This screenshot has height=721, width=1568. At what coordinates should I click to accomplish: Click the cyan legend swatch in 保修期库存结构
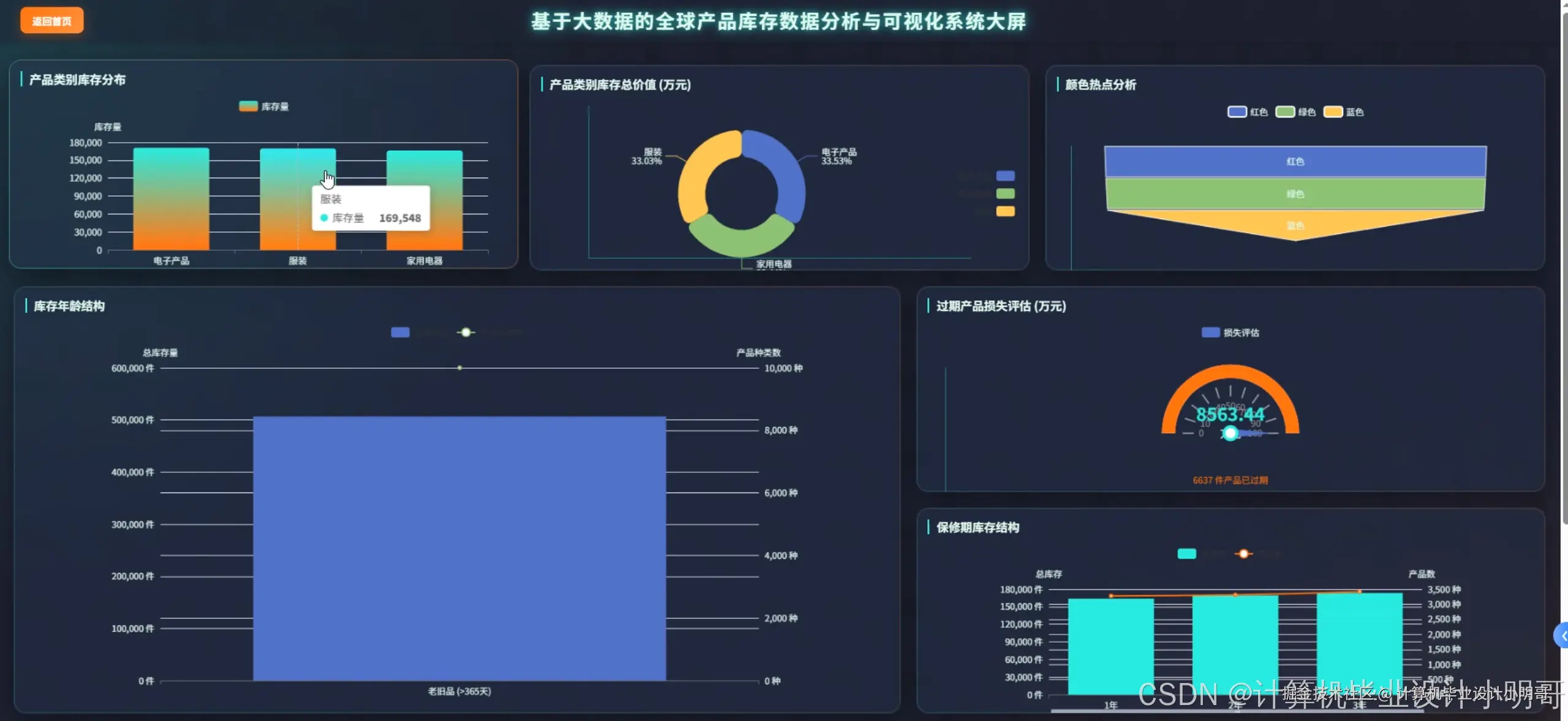tap(1187, 554)
